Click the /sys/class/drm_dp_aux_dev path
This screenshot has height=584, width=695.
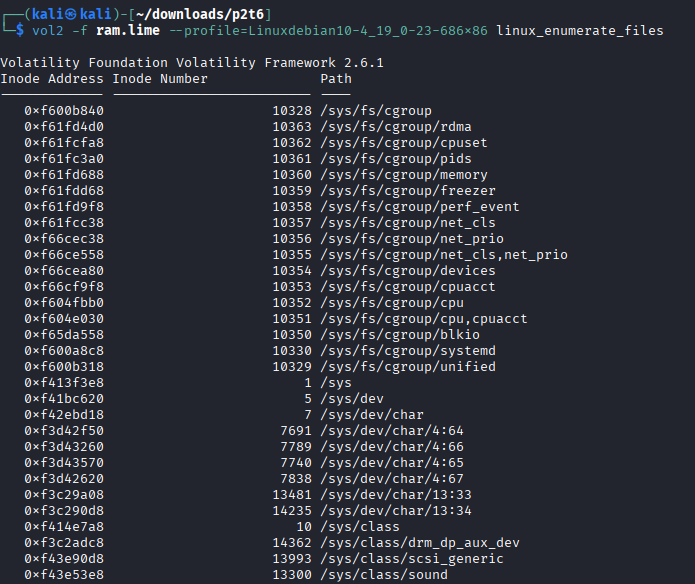coord(420,543)
